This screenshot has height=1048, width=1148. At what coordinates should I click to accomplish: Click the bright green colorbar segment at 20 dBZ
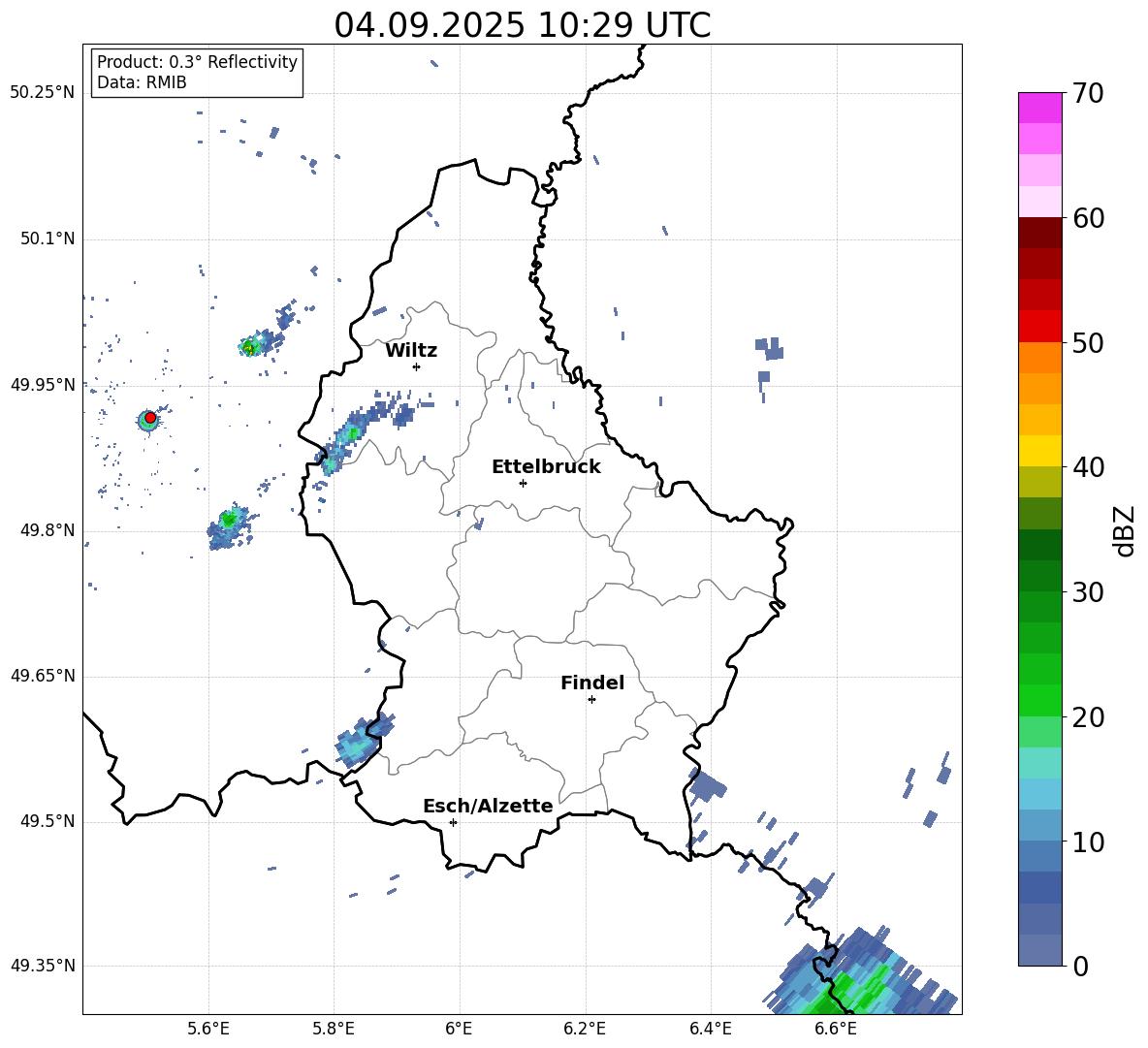click(1039, 700)
